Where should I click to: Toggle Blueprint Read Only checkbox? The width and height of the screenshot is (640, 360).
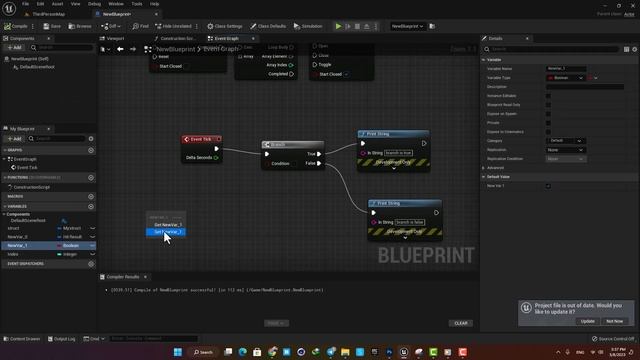tap(548, 105)
